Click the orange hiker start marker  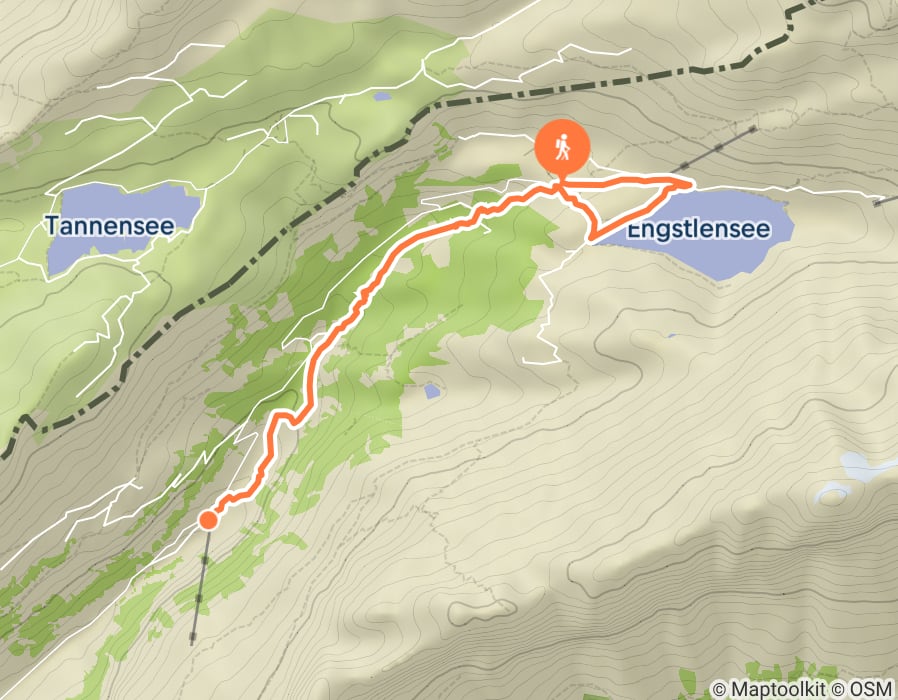click(x=562, y=147)
